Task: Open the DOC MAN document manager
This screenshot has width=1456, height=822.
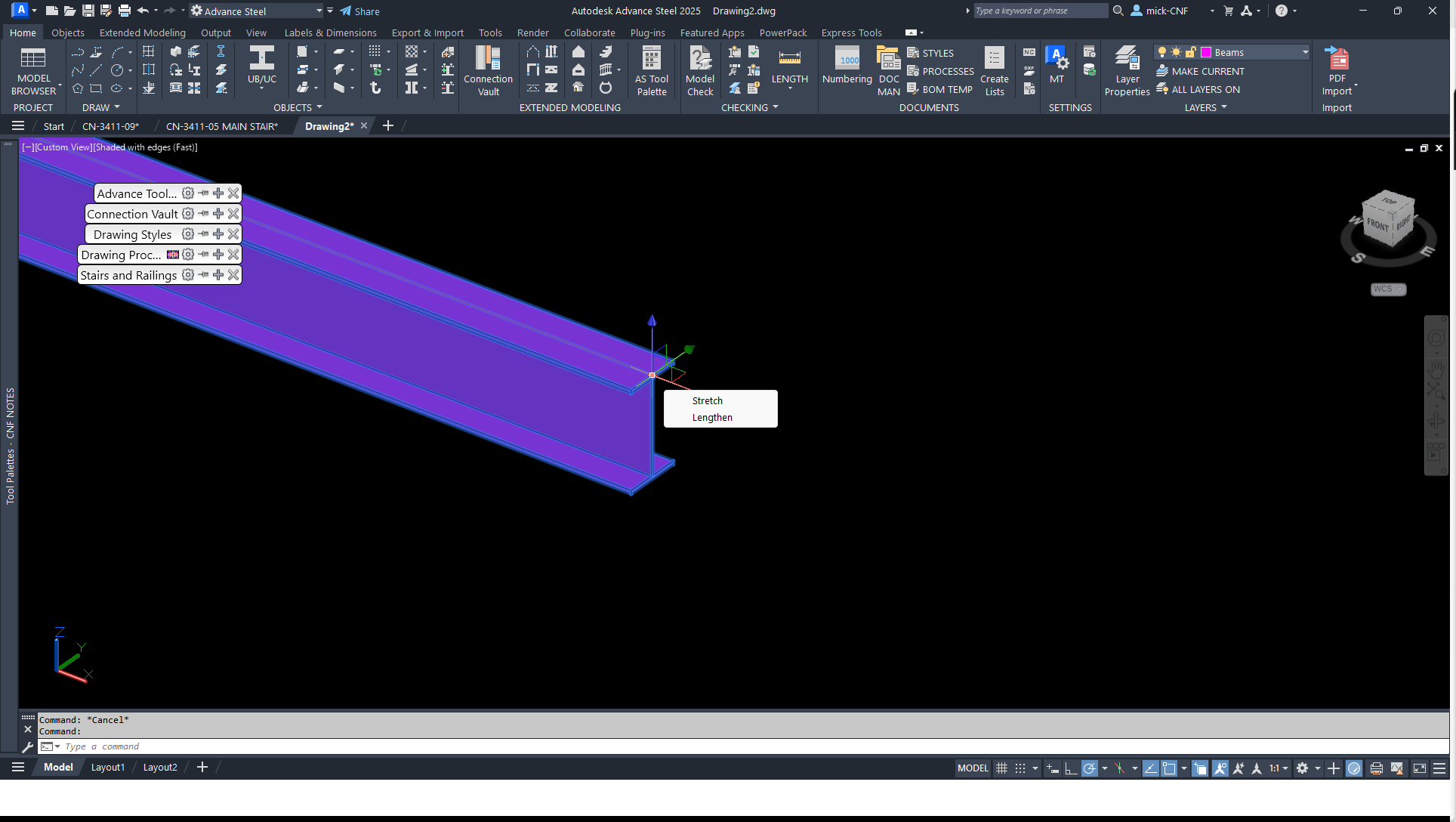Action: (x=889, y=71)
